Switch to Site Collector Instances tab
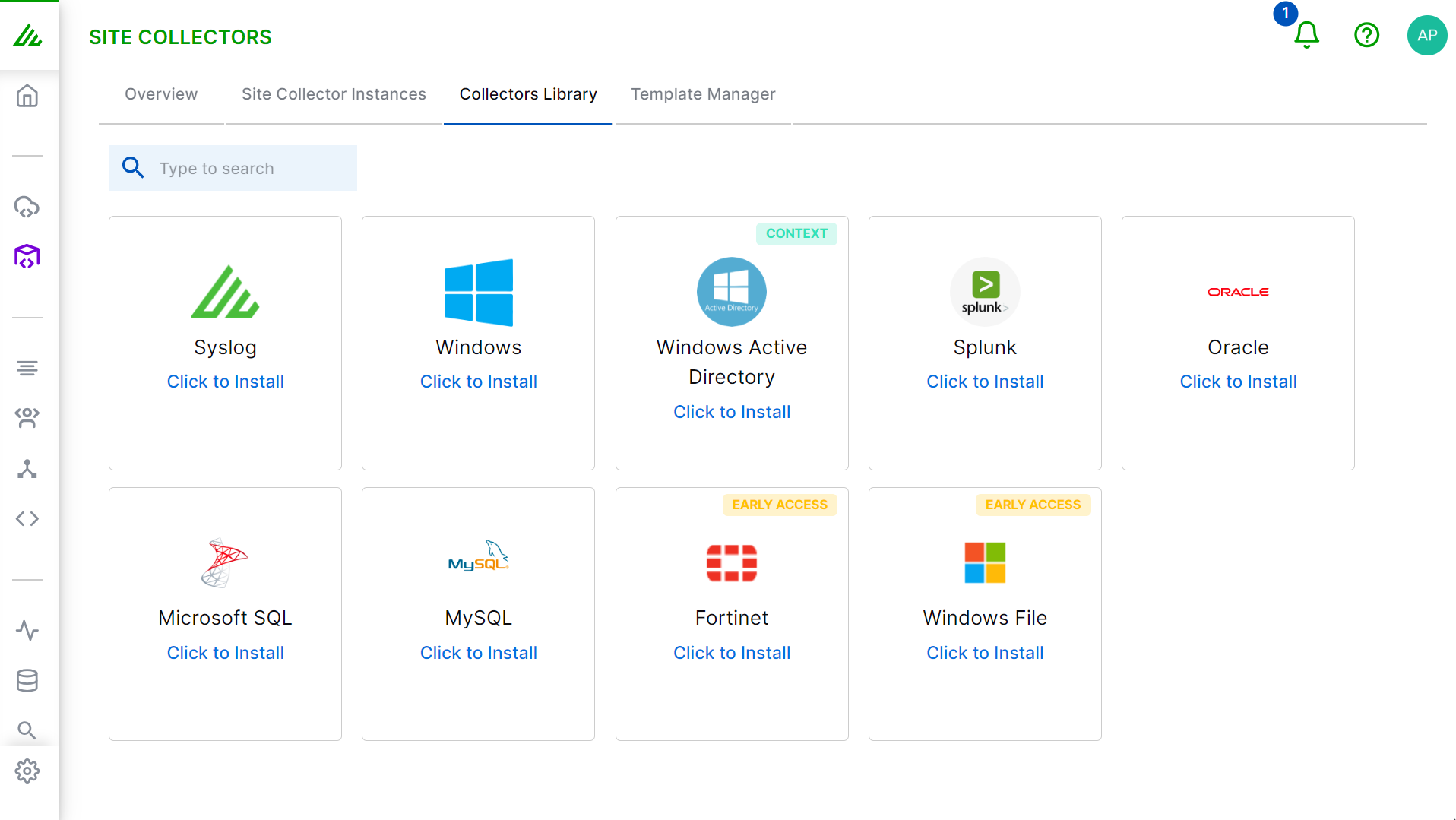The width and height of the screenshot is (1456, 820). [334, 94]
